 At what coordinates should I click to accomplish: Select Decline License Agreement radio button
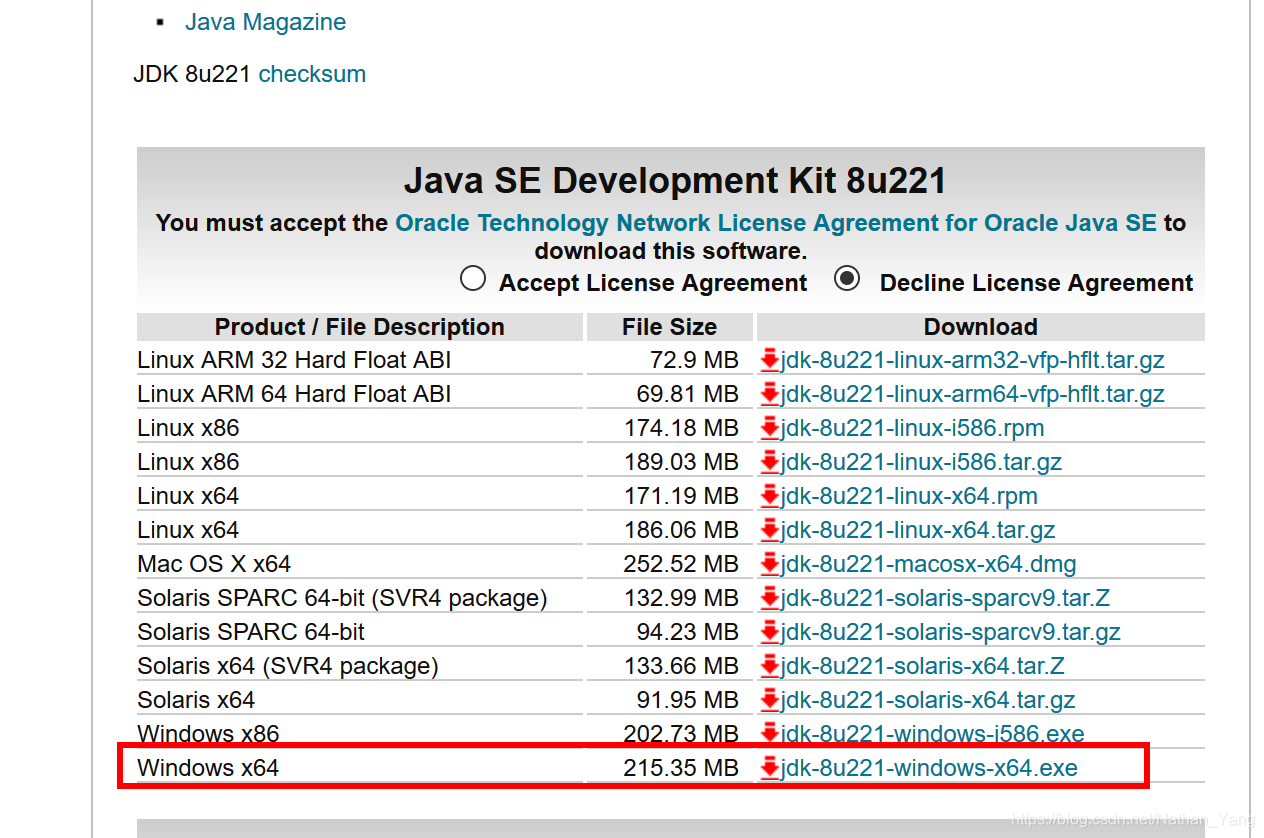point(847,279)
